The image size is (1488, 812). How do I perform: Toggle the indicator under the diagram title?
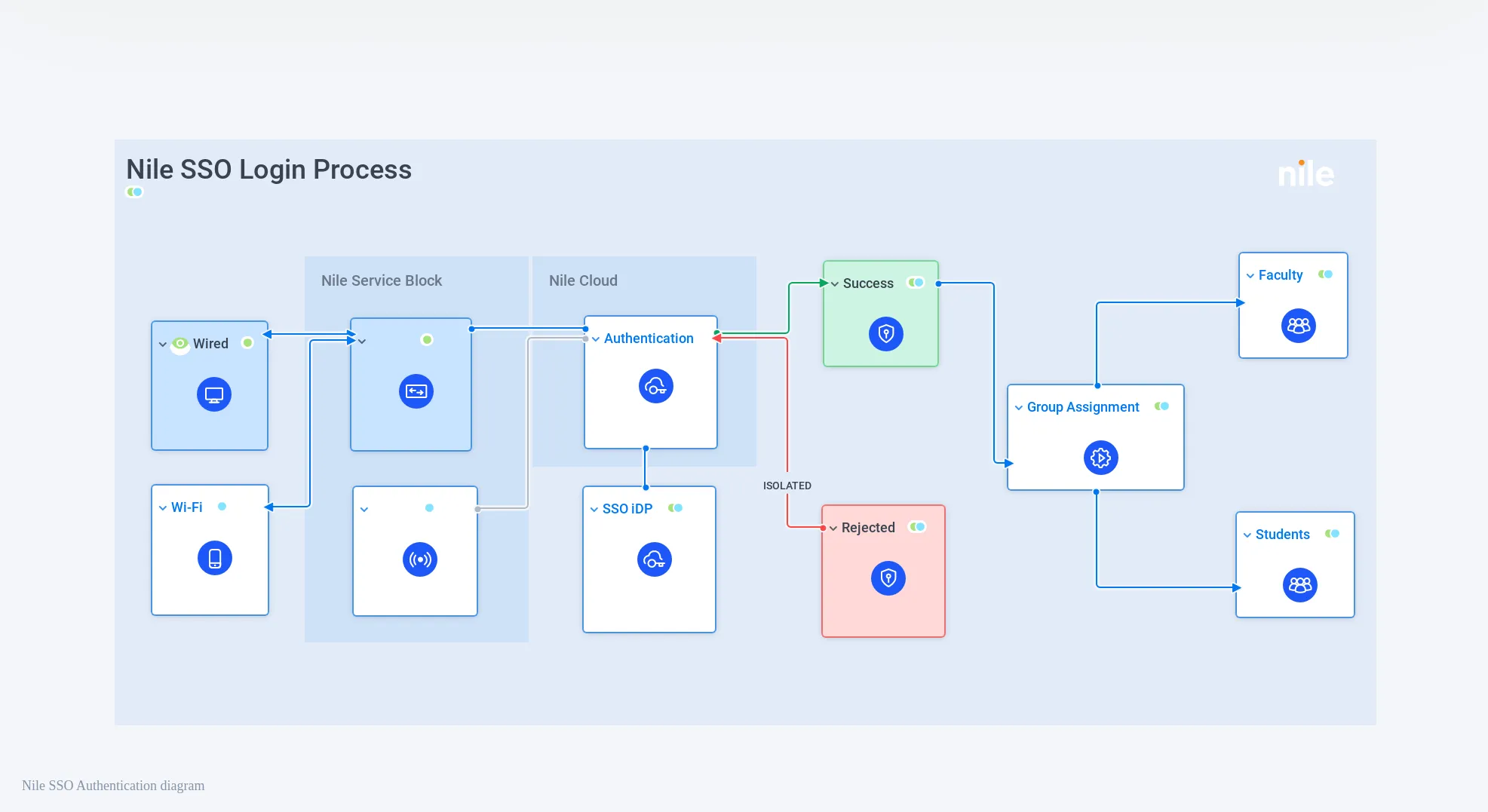[134, 192]
